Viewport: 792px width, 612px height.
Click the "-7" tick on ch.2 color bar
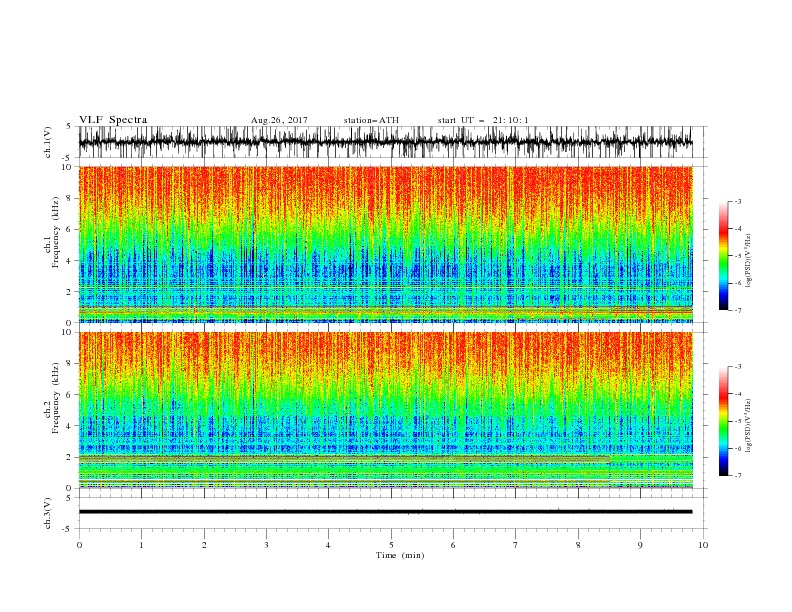coord(738,475)
